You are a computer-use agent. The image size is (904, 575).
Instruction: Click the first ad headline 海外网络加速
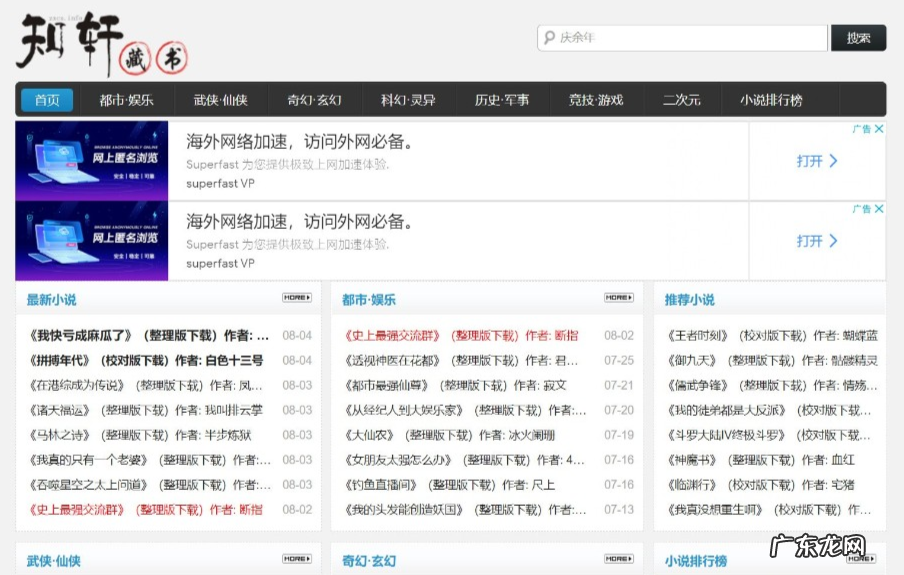pyautogui.click(x=300, y=141)
